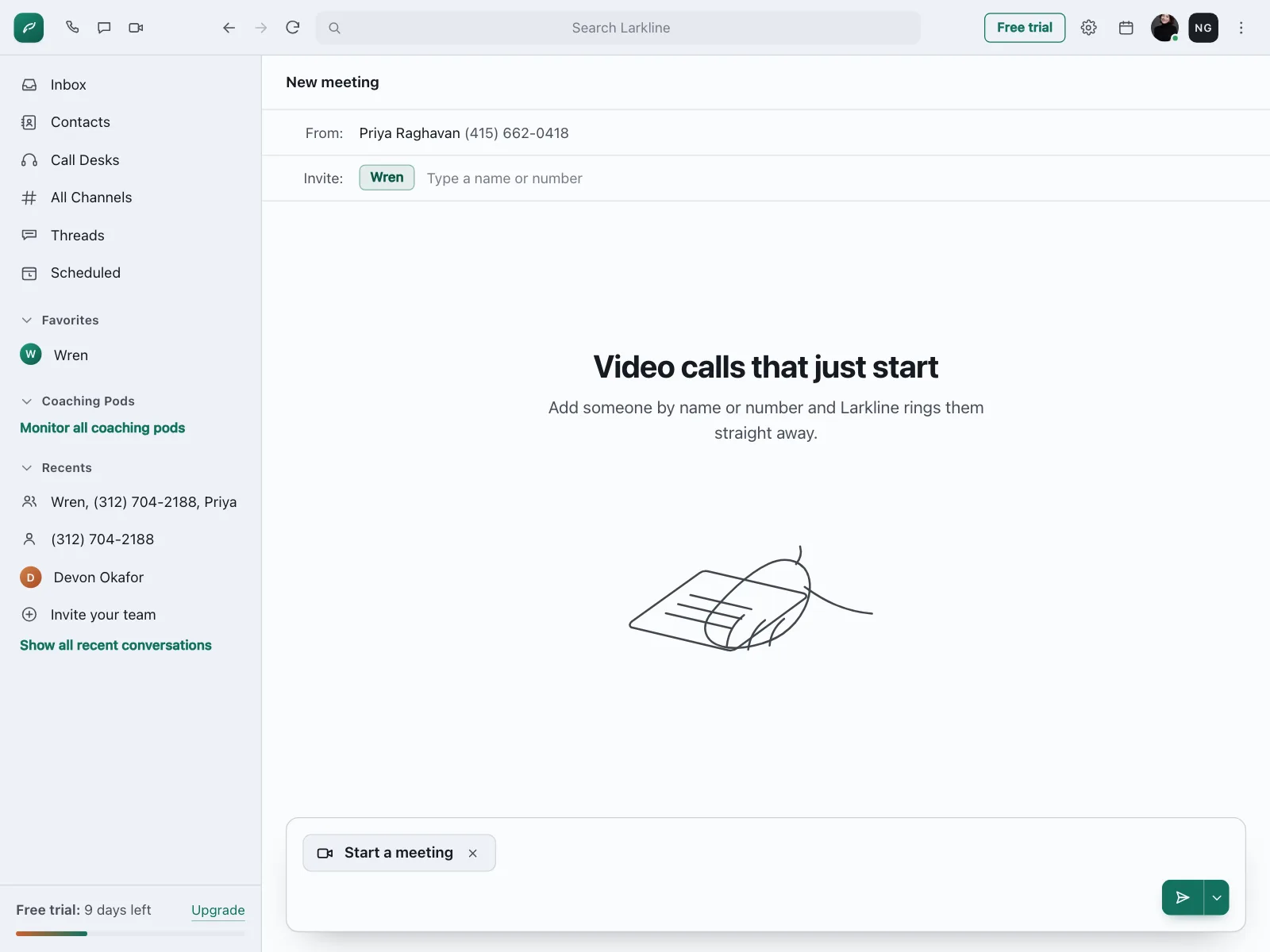The height and width of the screenshot is (952, 1270).
Task: Click Free trial: 9 days left text
Action: coord(83,910)
